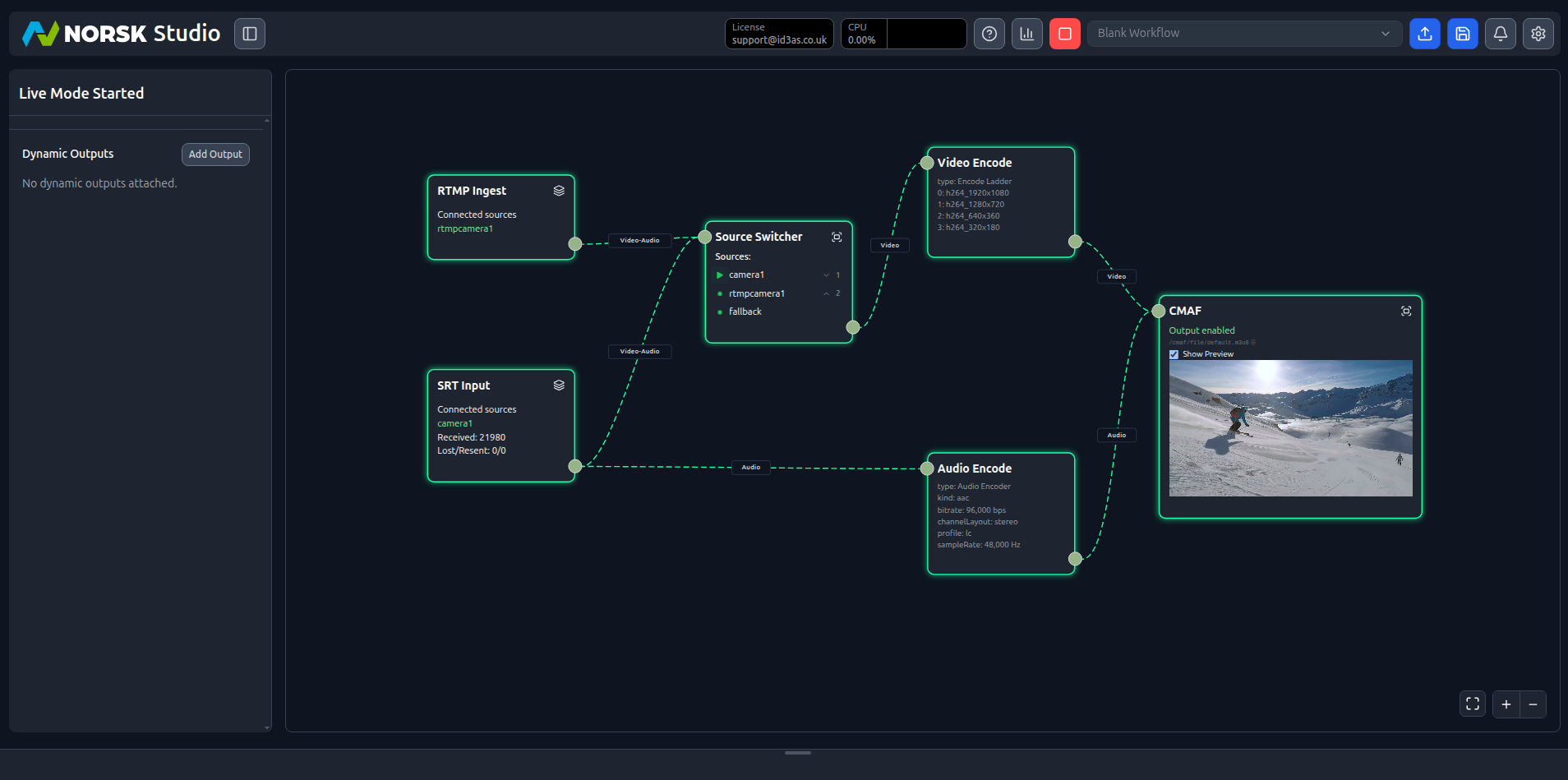Click the SRT Input node title
1568x780 pixels.
[463, 385]
